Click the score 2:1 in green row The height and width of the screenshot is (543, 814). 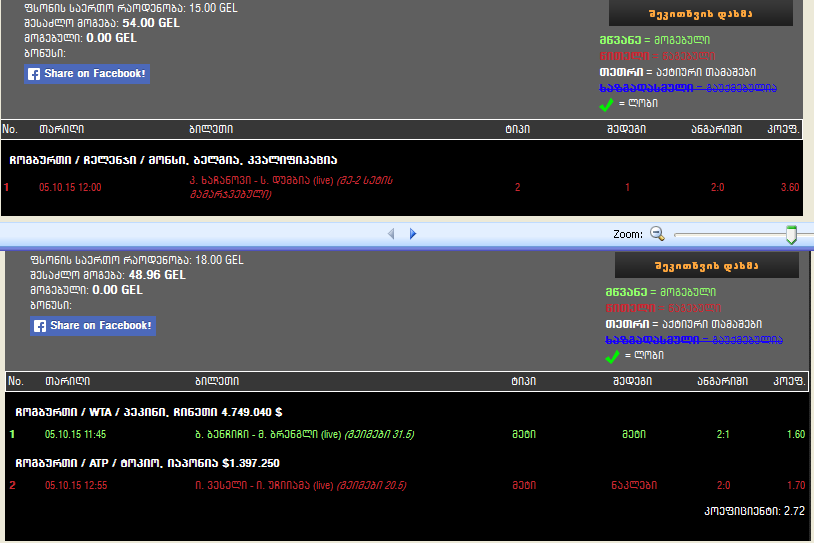point(723,435)
